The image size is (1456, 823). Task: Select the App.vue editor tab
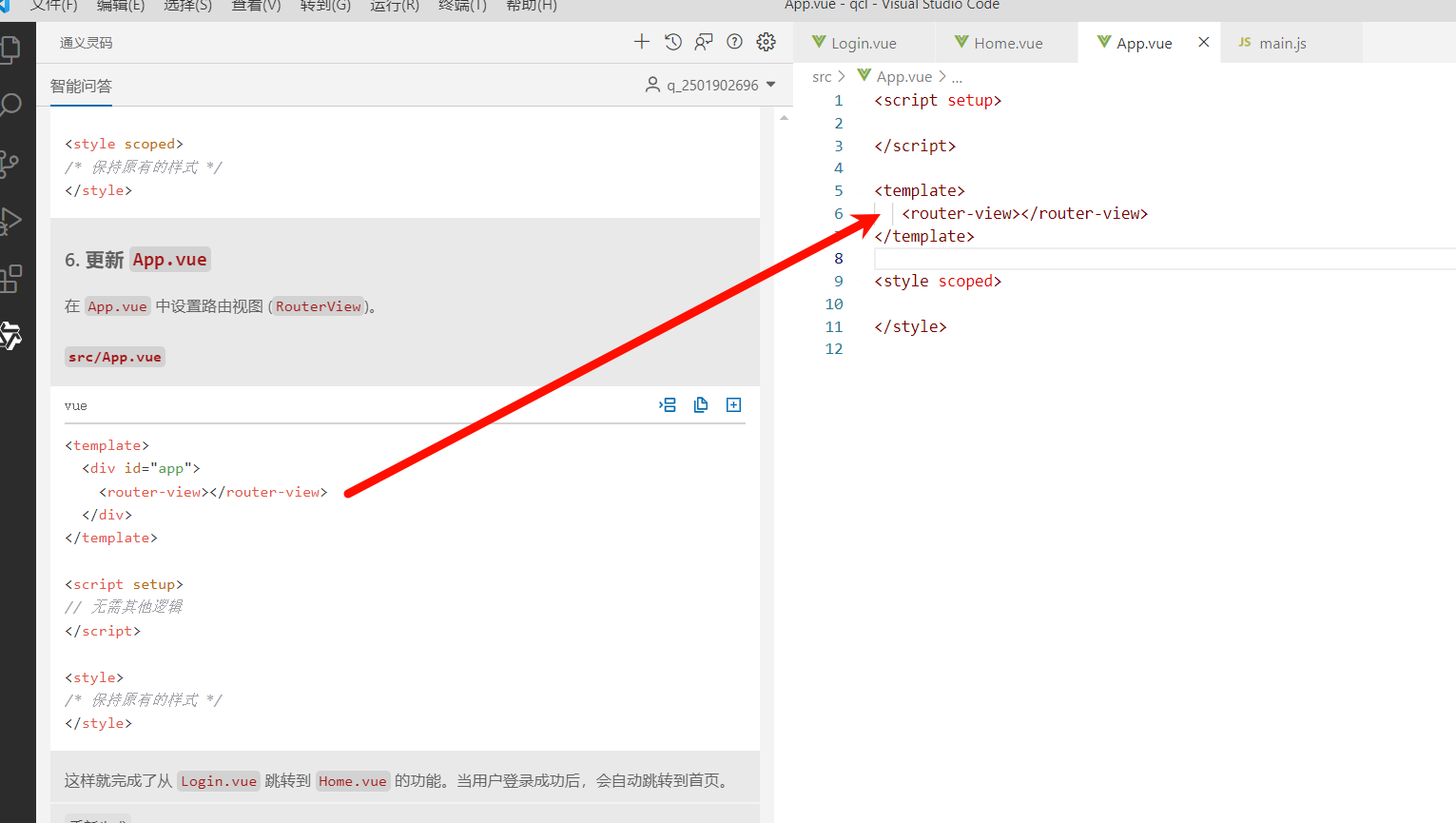coord(1144,43)
